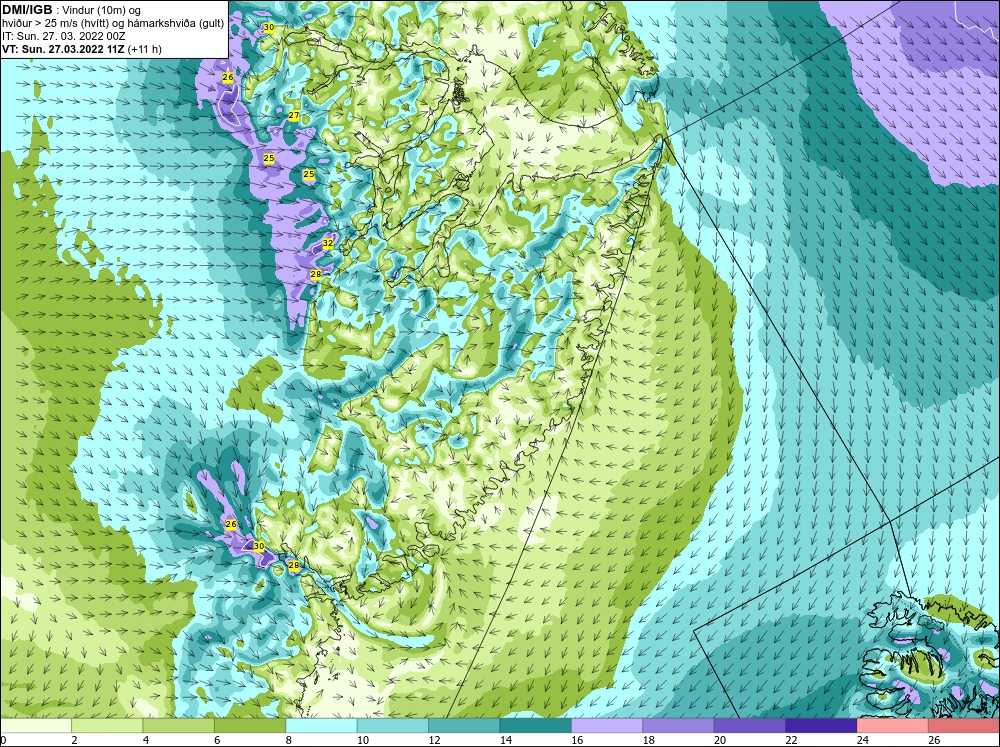Screen dimensions: 1000x747
Task: Click the lavender 16–18 m/s swatch
Action: pos(607,726)
